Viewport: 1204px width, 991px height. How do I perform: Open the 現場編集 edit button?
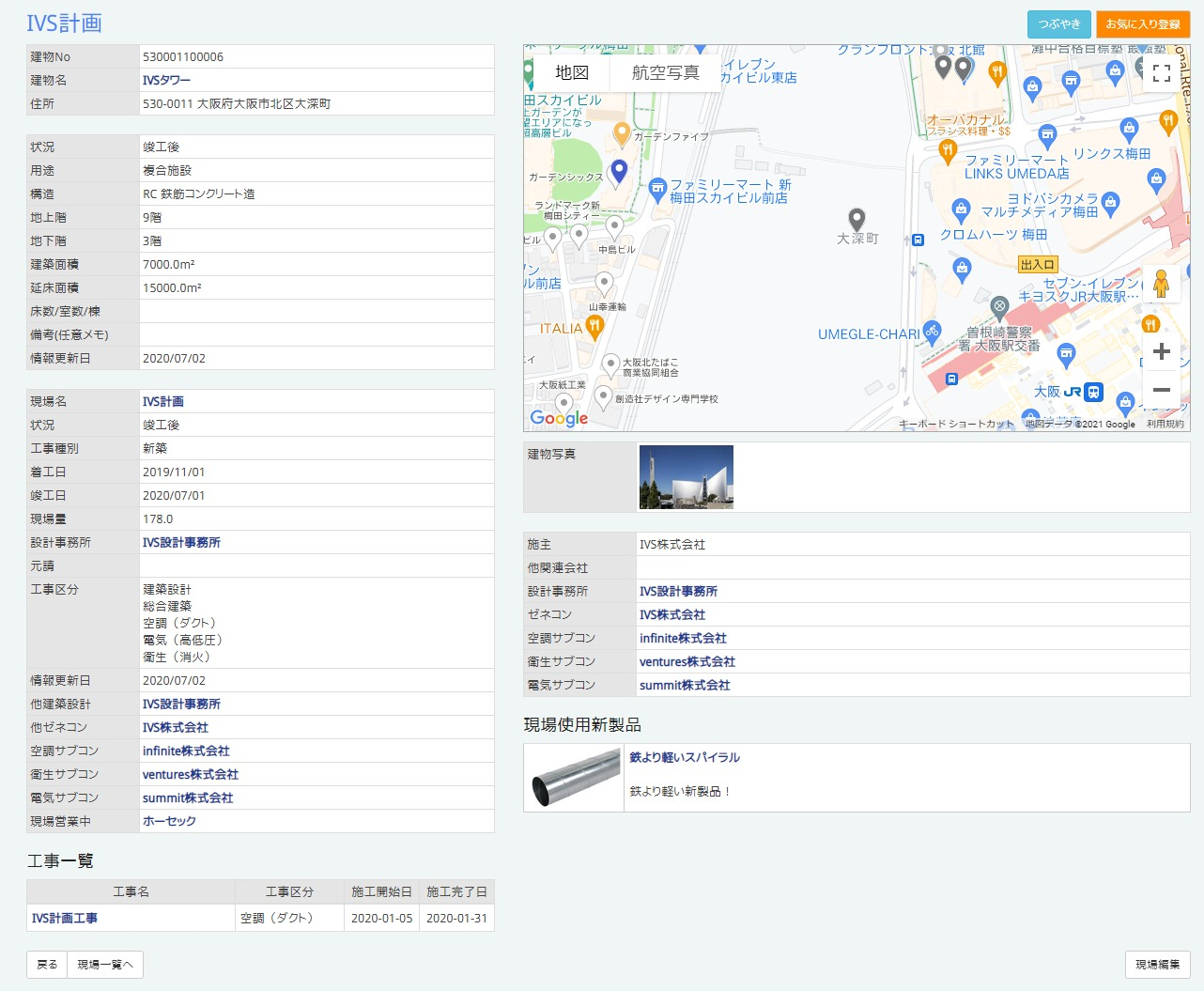[1157, 965]
